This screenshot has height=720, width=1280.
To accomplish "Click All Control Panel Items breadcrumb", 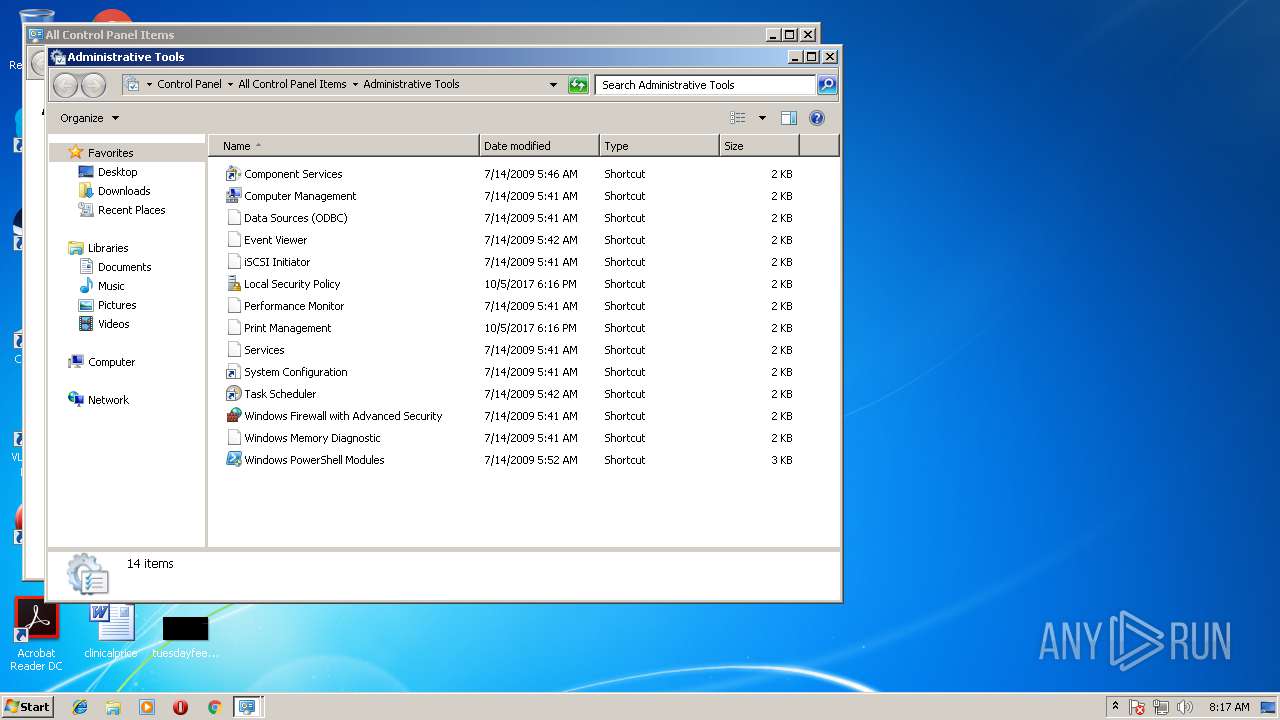I will click(x=292, y=85).
